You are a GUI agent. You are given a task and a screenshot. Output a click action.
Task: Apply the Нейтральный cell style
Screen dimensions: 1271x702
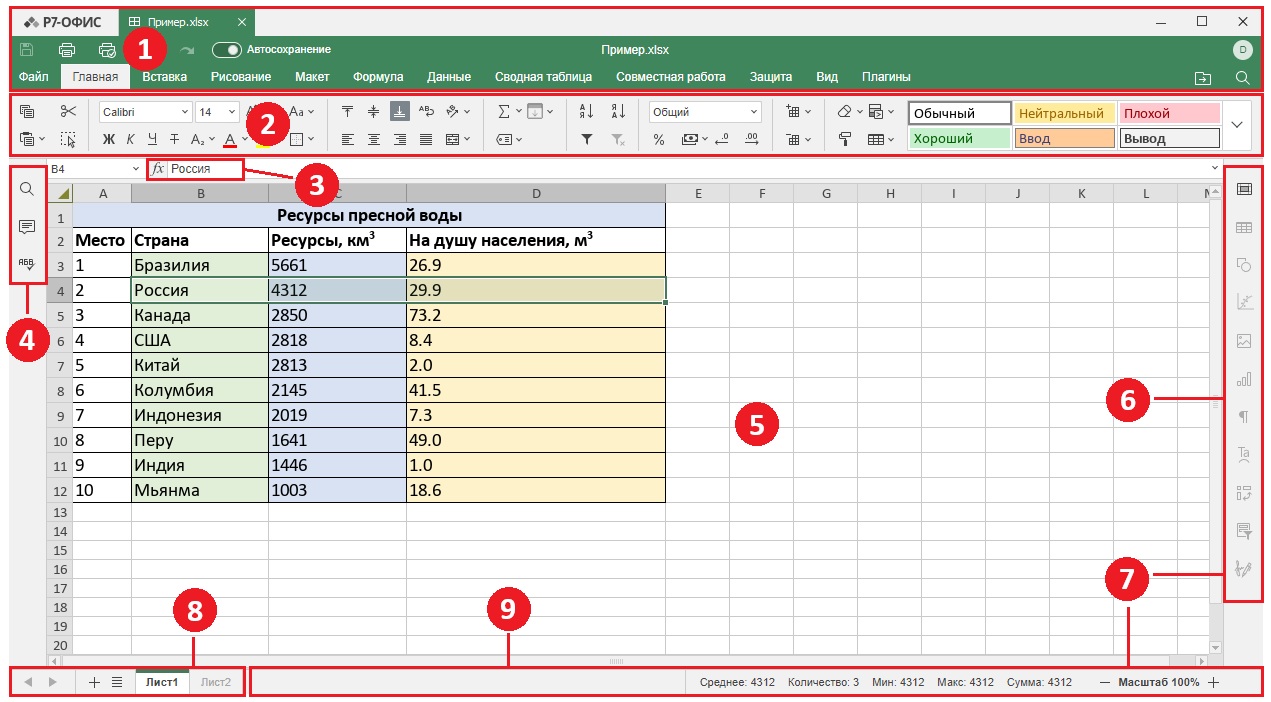coord(1064,113)
